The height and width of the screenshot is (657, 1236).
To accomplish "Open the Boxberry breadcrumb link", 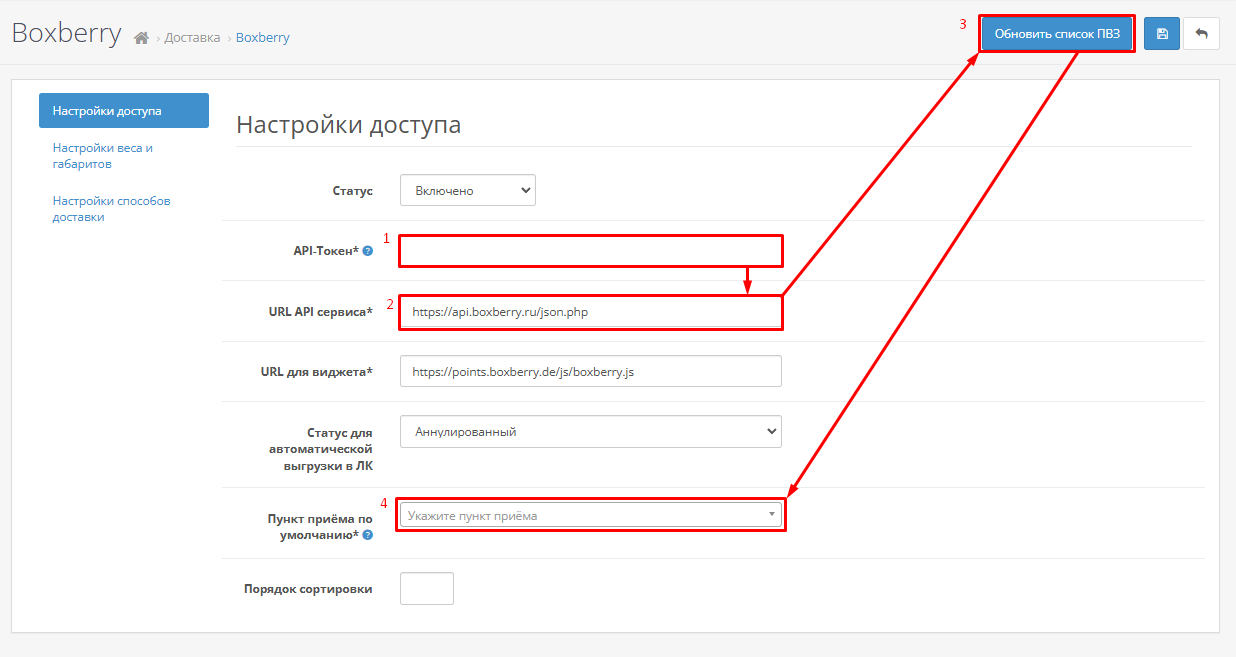I will pyautogui.click(x=263, y=38).
